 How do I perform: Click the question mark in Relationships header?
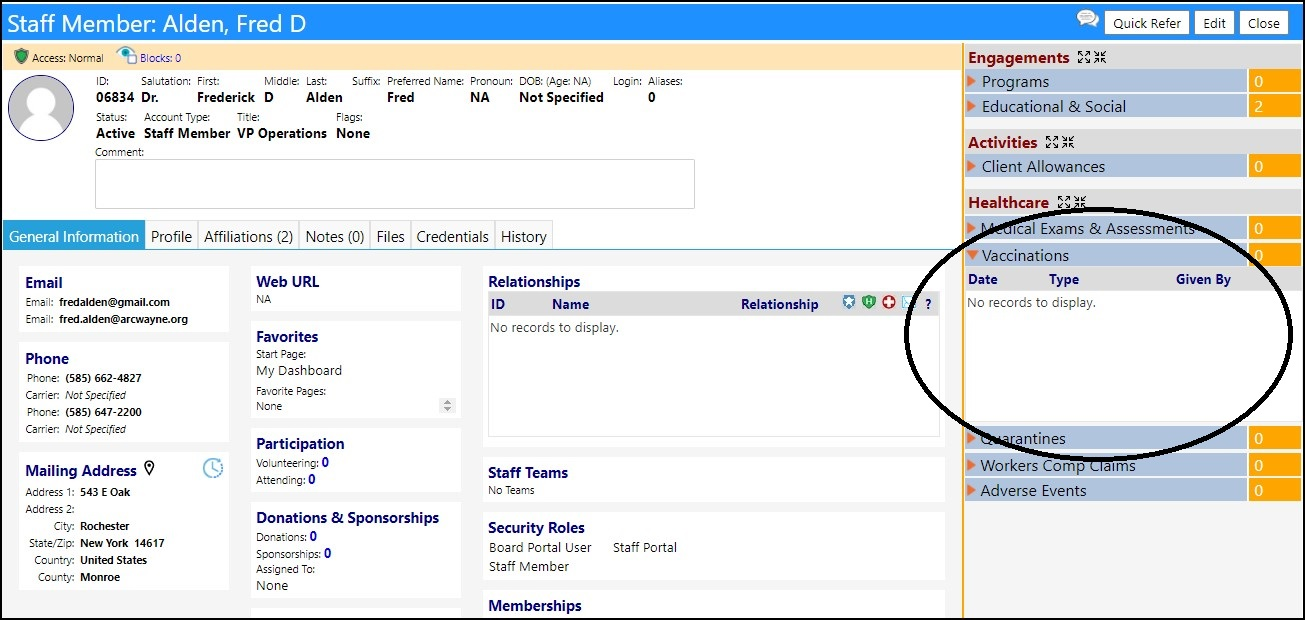point(928,304)
